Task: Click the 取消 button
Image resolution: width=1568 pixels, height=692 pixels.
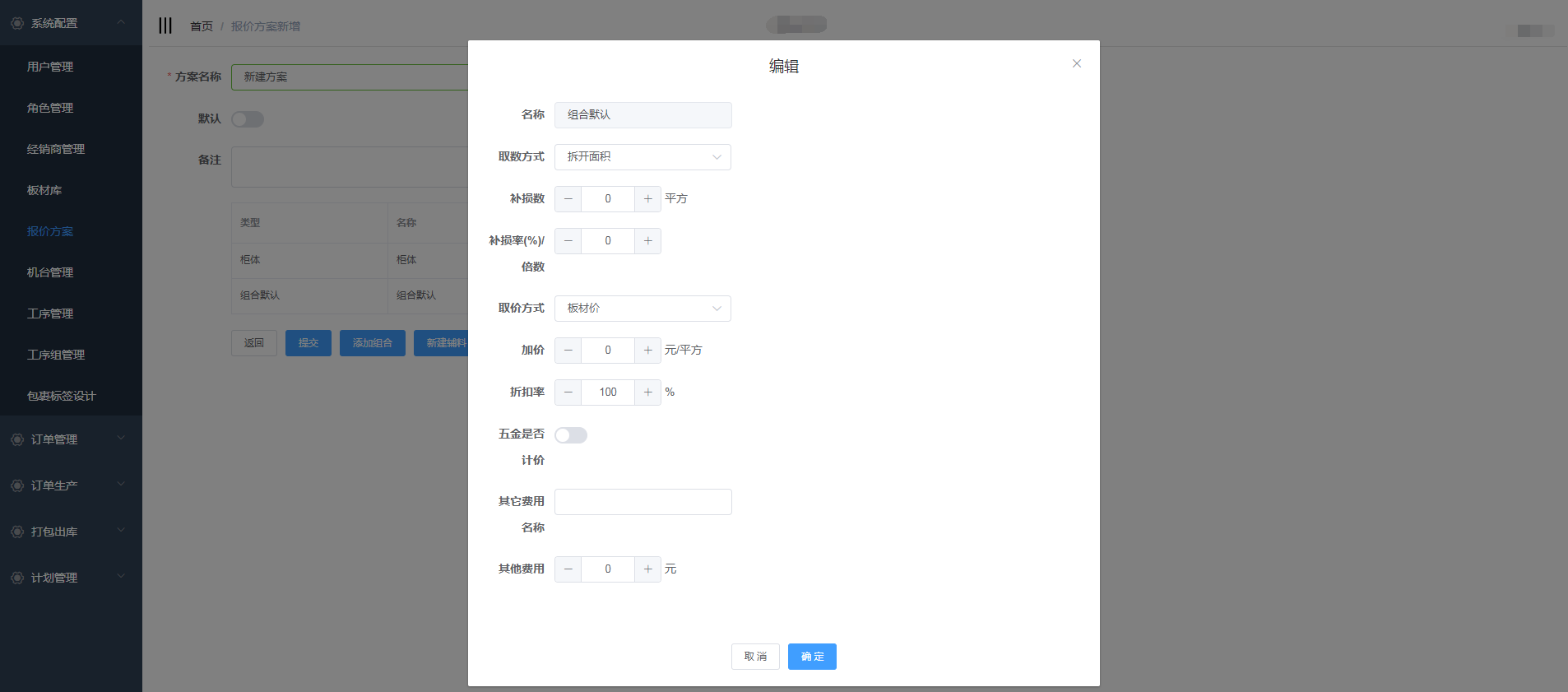Action: click(755, 657)
